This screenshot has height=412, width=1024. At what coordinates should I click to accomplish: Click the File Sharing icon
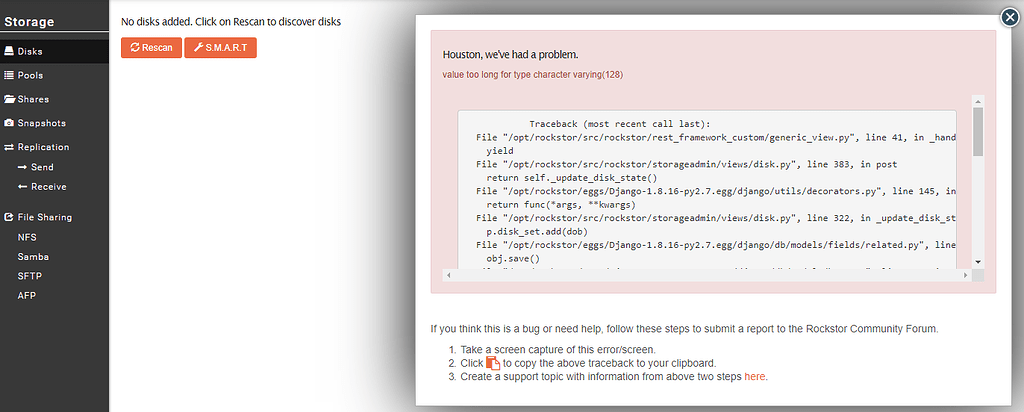click(9, 217)
